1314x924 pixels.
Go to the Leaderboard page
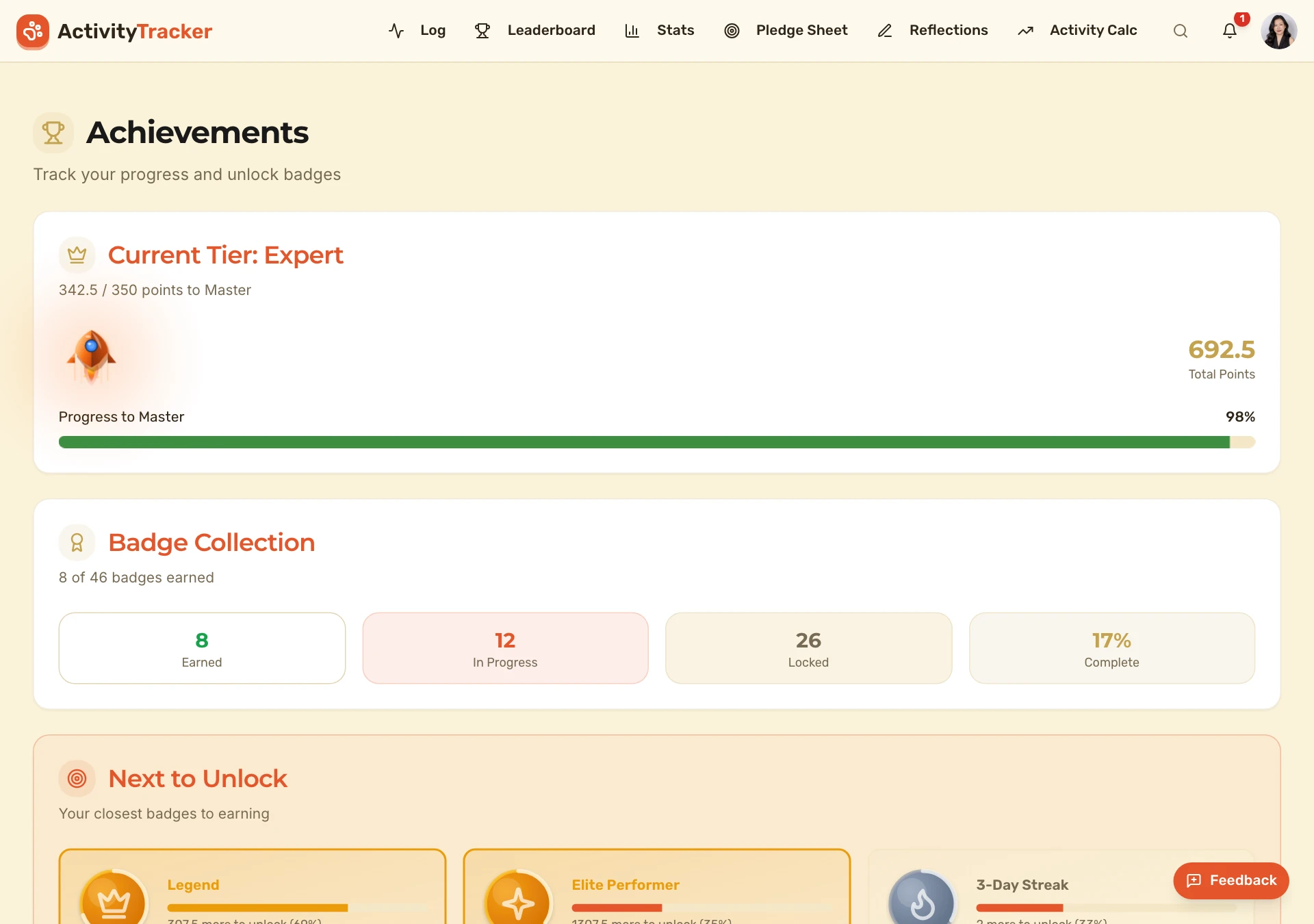coord(535,31)
